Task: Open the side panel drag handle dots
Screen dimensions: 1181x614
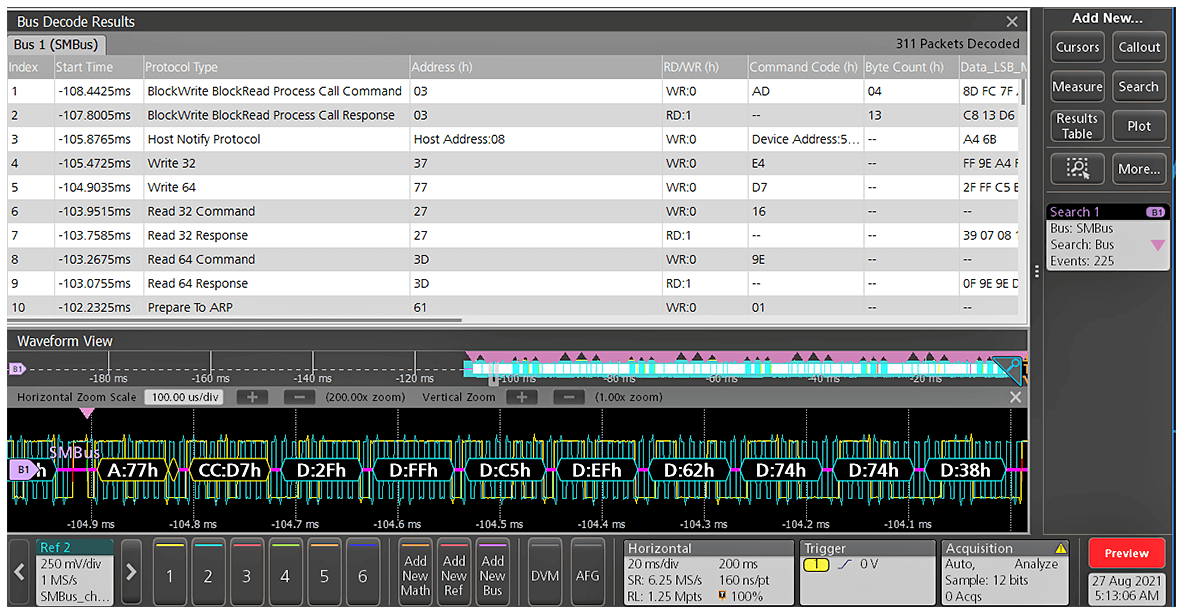Action: (1037, 271)
